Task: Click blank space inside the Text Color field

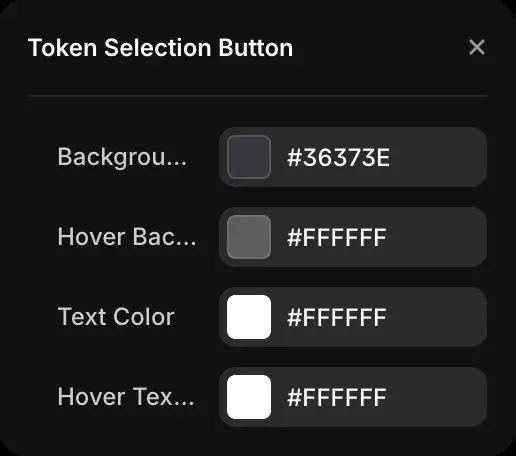Action: [x=437, y=317]
